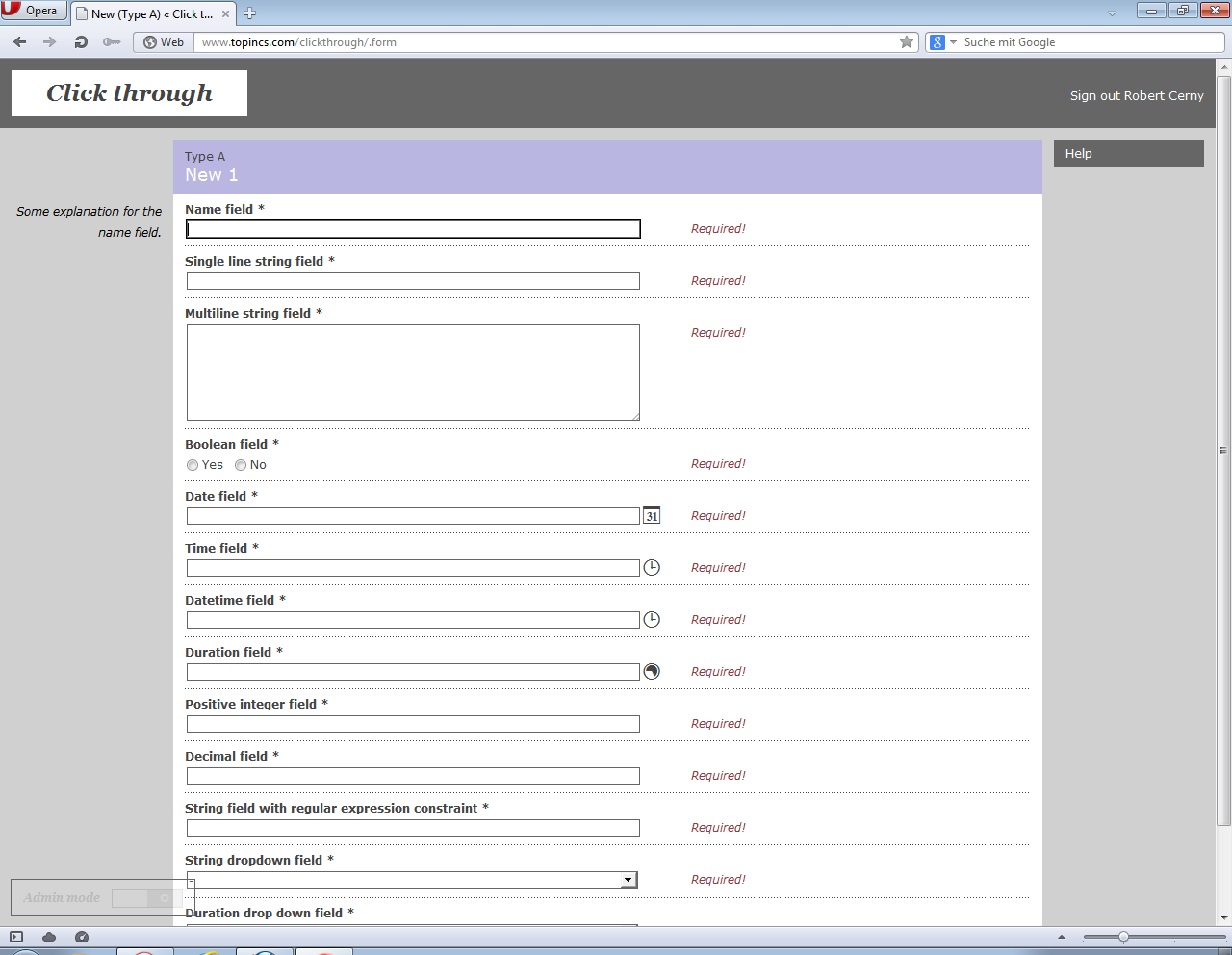Image resolution: width=1232 pixels, height=955 pixels.
Task: Select No for the Boolean field
Action: [x=241, y=465]
